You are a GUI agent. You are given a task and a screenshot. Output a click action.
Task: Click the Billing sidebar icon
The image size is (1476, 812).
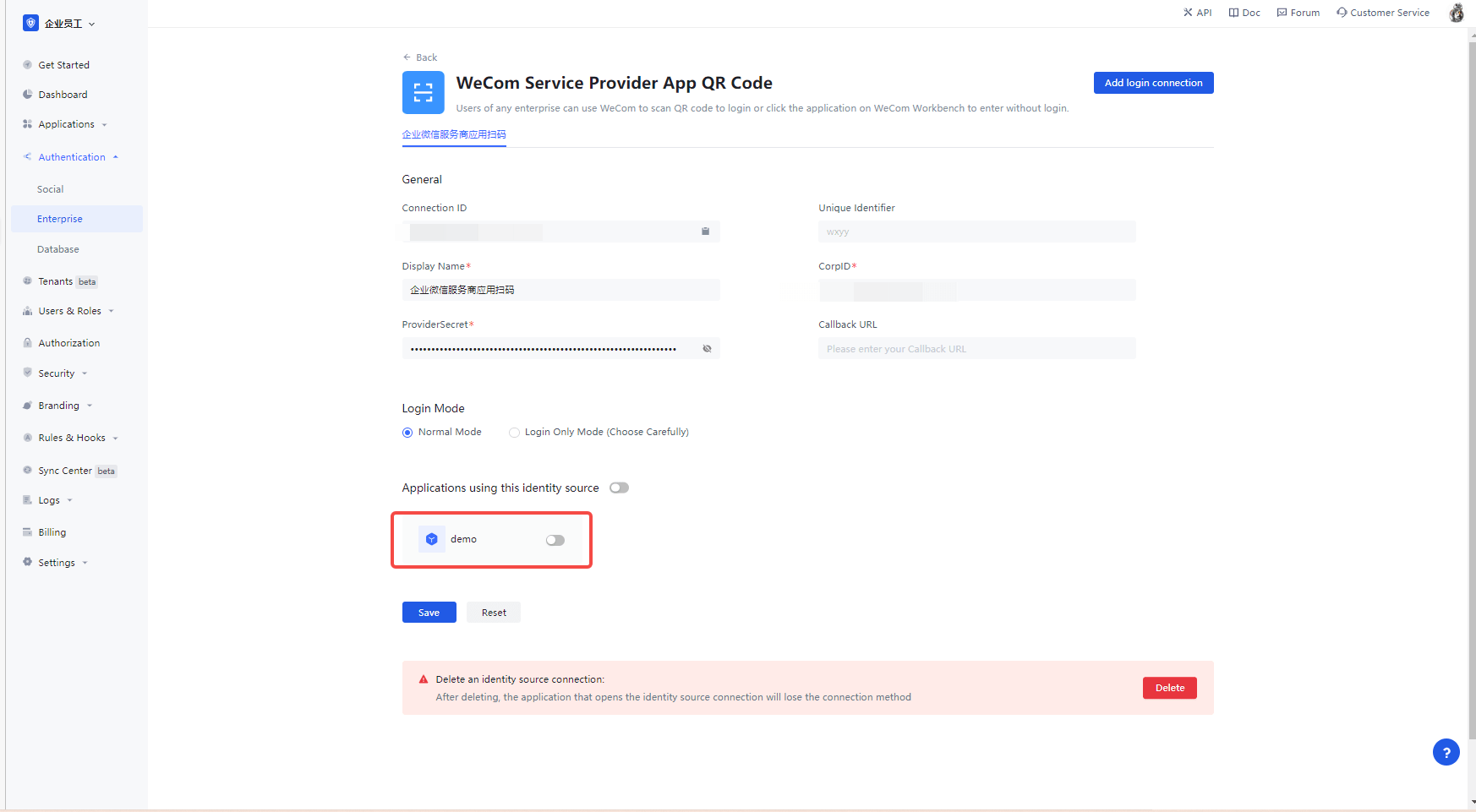point(27,532)
